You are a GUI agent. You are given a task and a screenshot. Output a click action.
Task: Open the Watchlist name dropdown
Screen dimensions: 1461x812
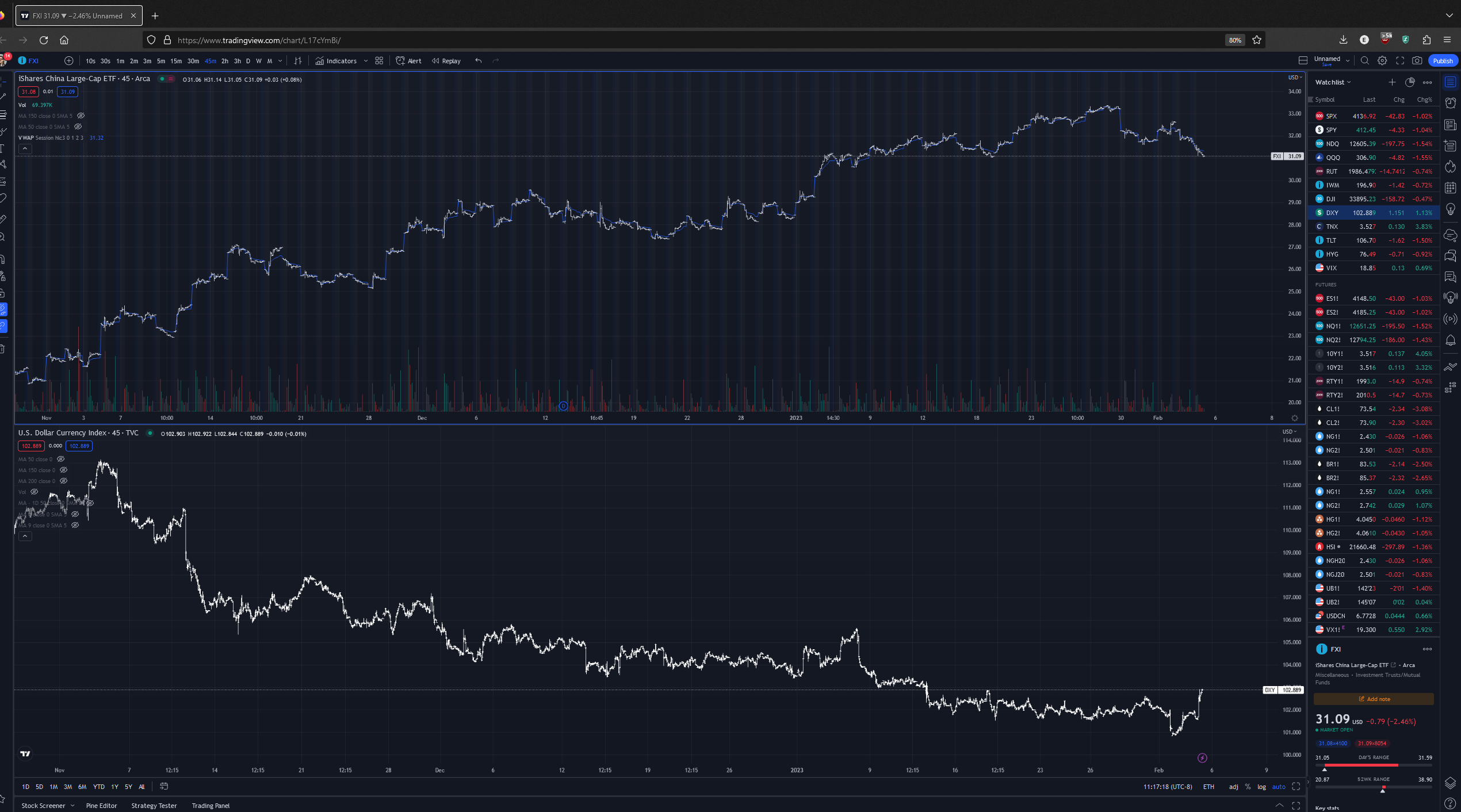pos(1333,82)
